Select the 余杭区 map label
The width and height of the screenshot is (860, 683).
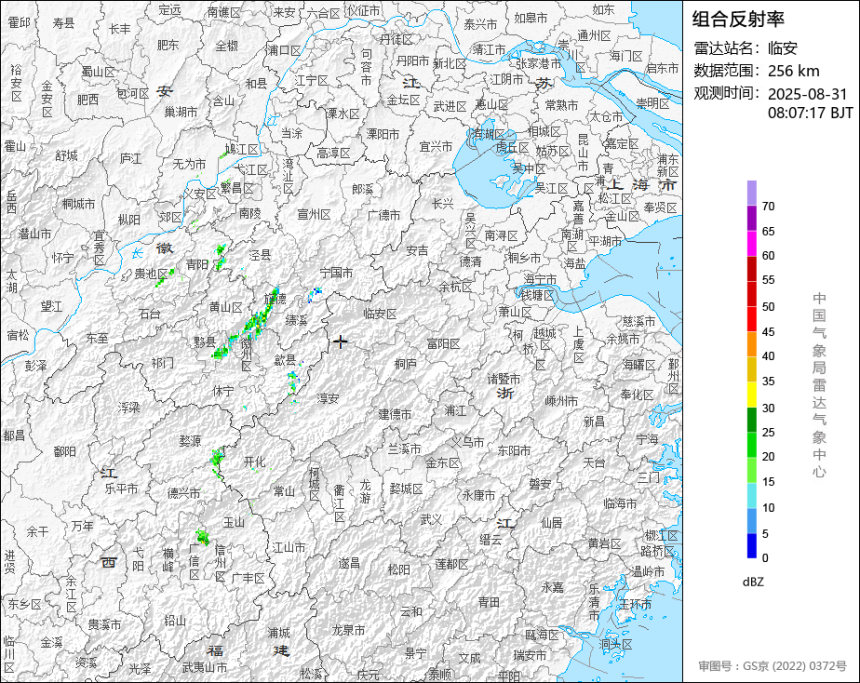click(x=455, y=287)
